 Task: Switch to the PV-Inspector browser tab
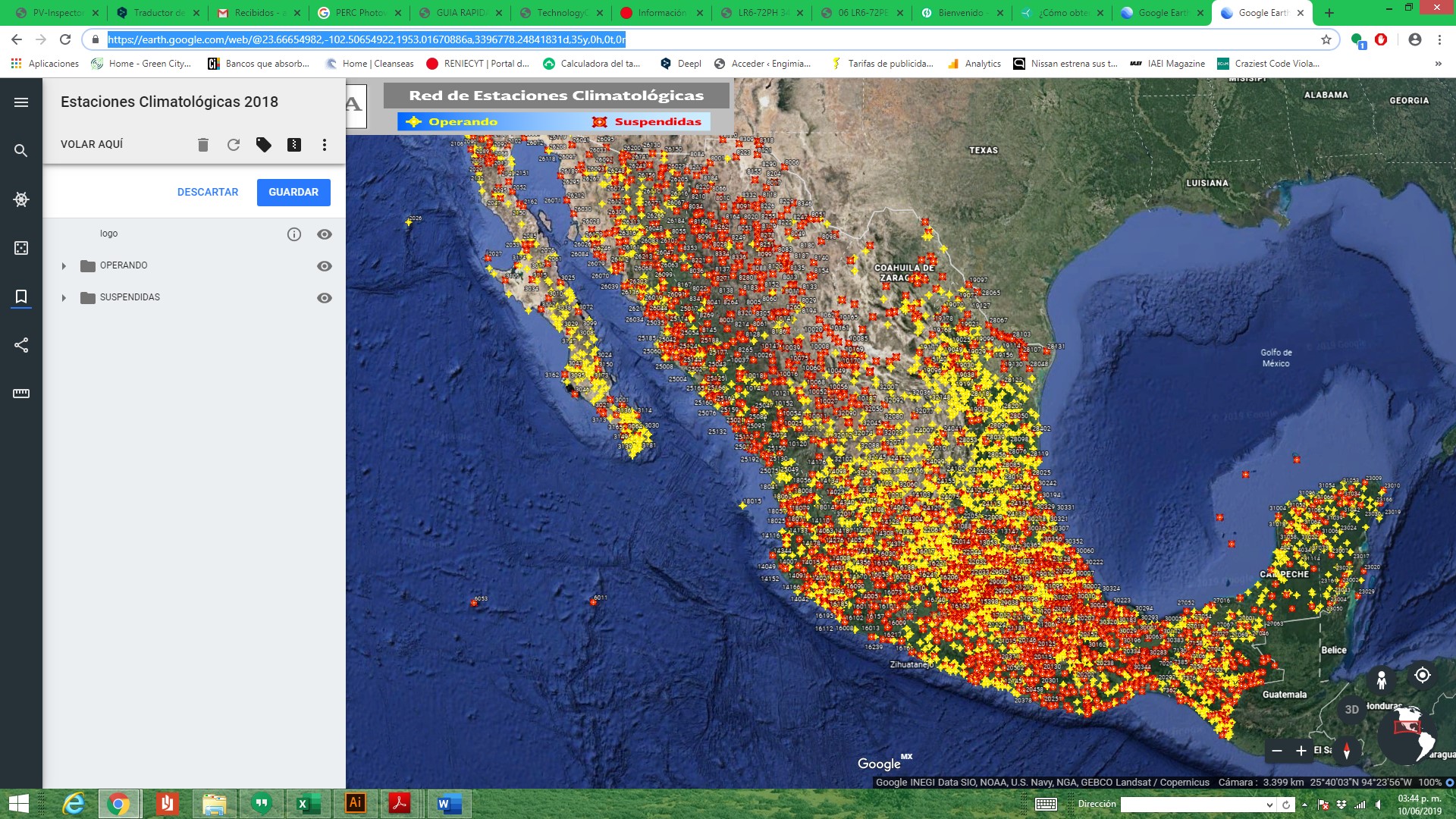coord(58,13)
